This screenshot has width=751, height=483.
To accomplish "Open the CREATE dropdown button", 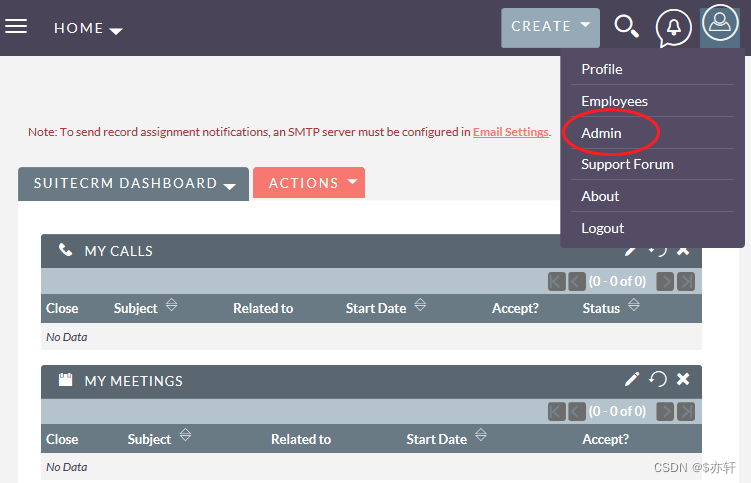I will [x=550, y=27].
